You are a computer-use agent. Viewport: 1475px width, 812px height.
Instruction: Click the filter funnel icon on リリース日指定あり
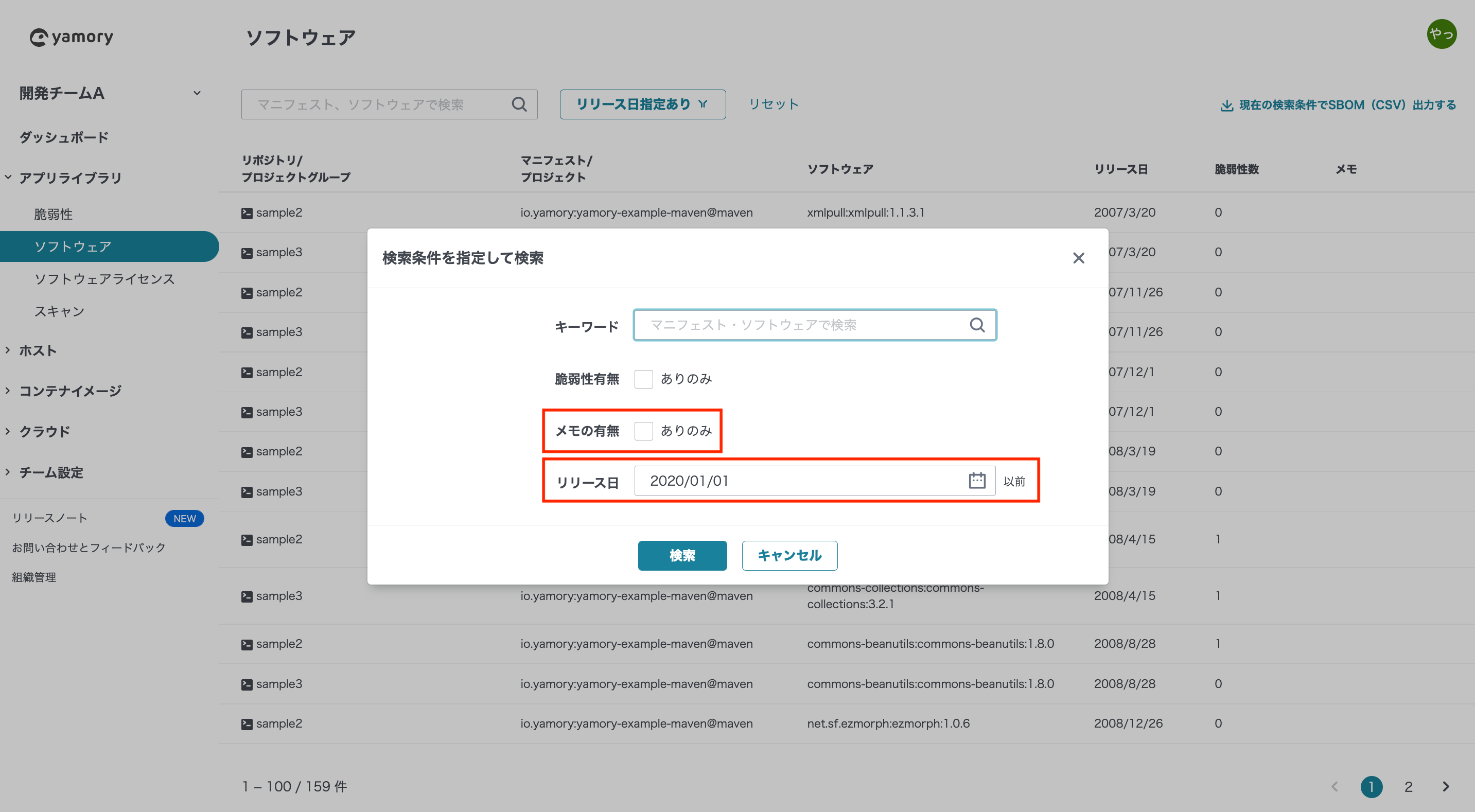[704, 103]
